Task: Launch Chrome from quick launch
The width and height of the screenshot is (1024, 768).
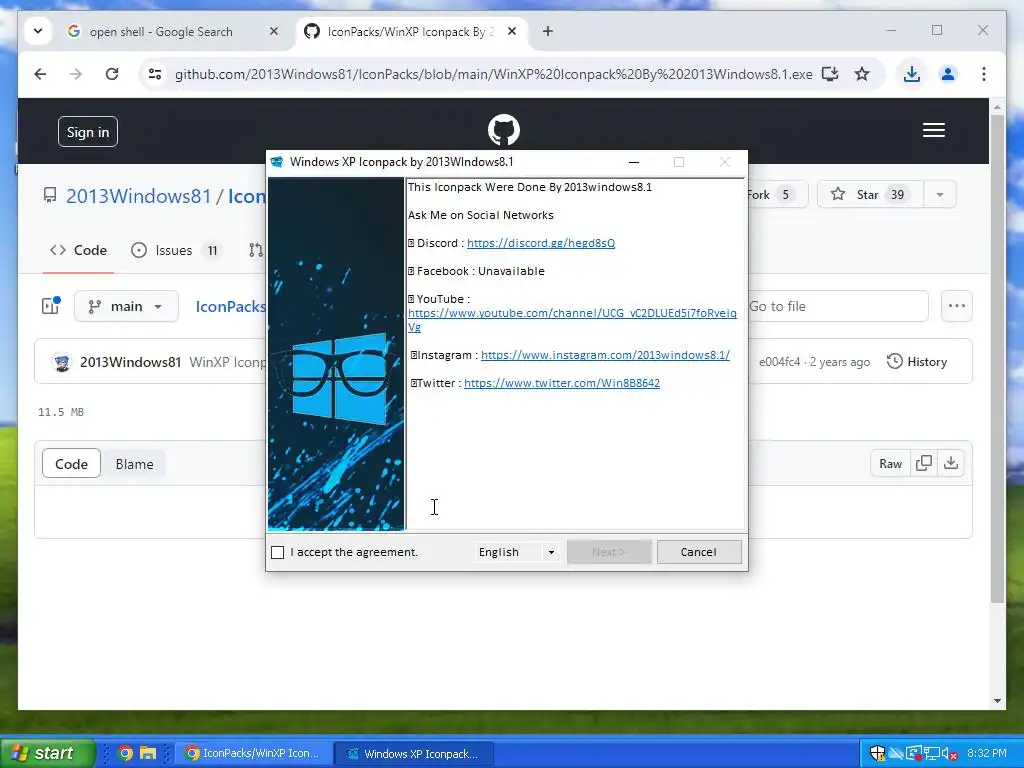Action: [125, 754]
